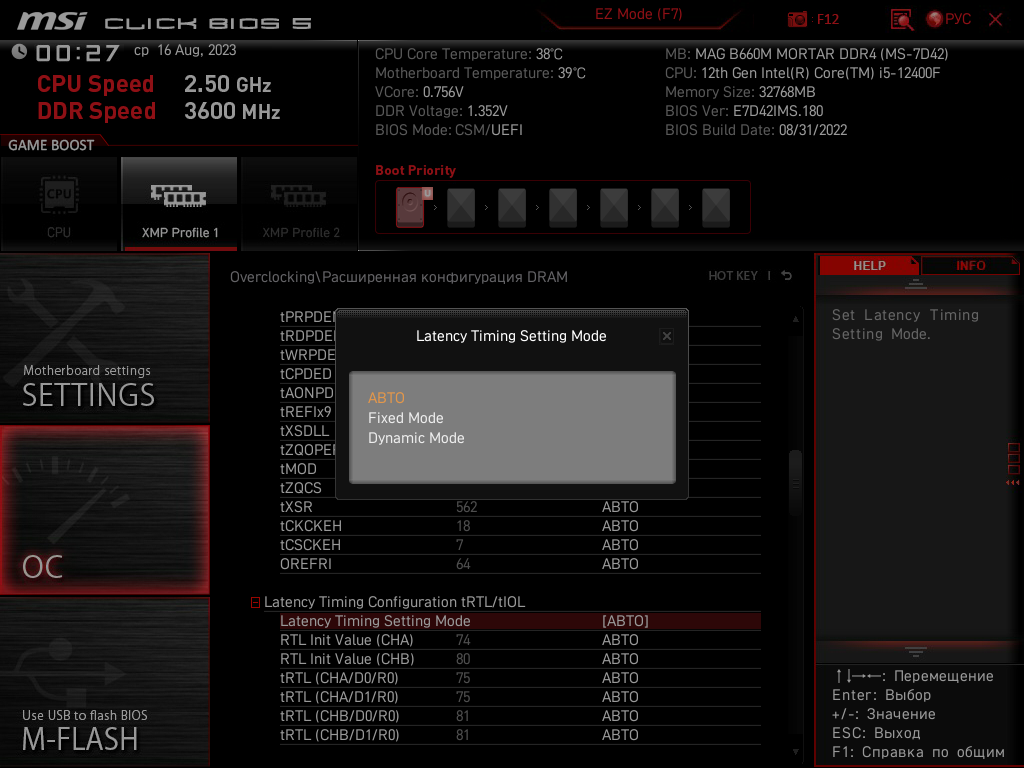This screenshot has width=1024, height=768.
Task: Select the last boot priority slot
Action: click(716, 207)
